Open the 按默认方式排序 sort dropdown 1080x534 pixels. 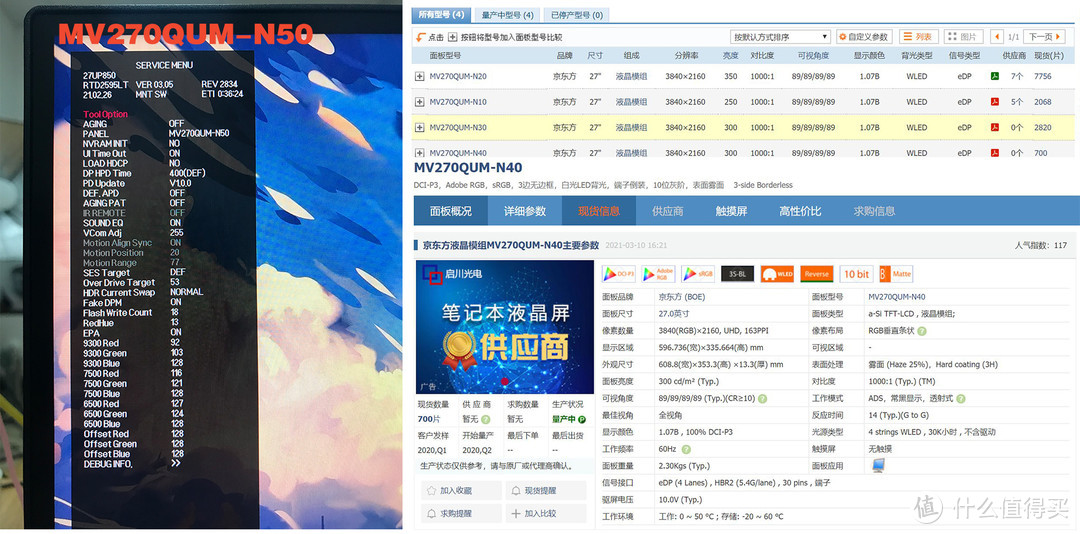point(780,37)
